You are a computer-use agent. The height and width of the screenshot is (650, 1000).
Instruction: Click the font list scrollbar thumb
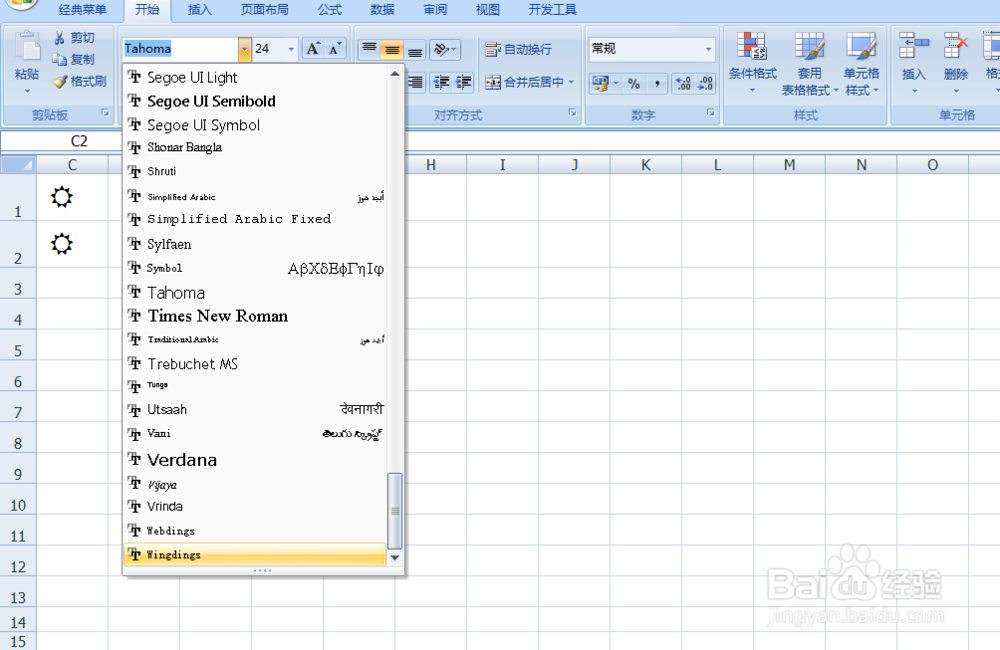point(395,511)
